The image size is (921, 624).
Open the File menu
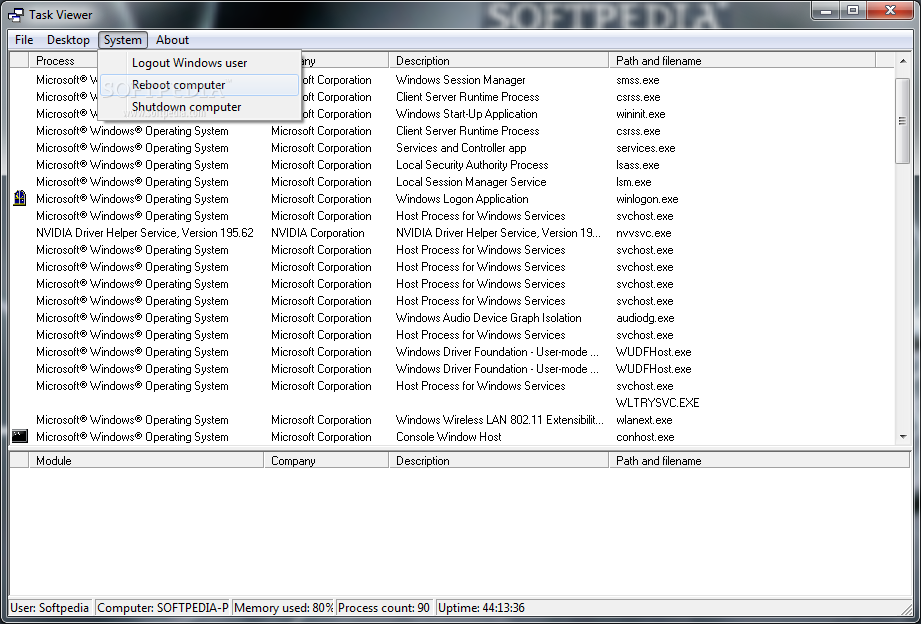[x=24, y=40]
